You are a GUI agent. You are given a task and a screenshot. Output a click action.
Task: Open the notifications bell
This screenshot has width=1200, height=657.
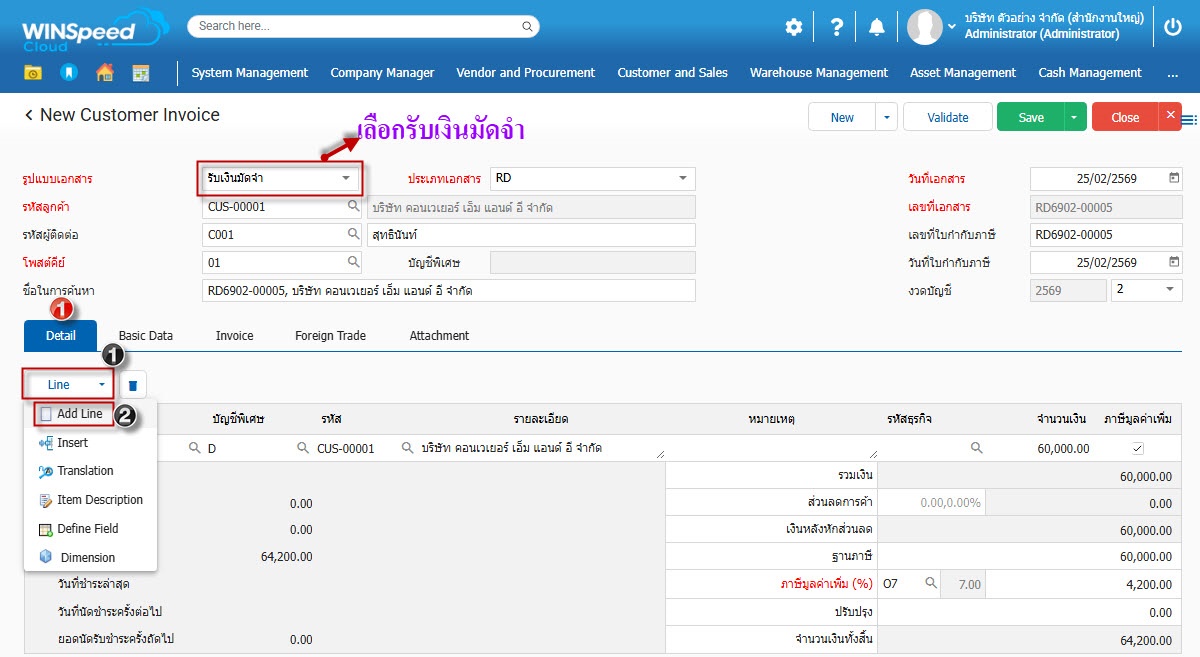click(877, 27)
